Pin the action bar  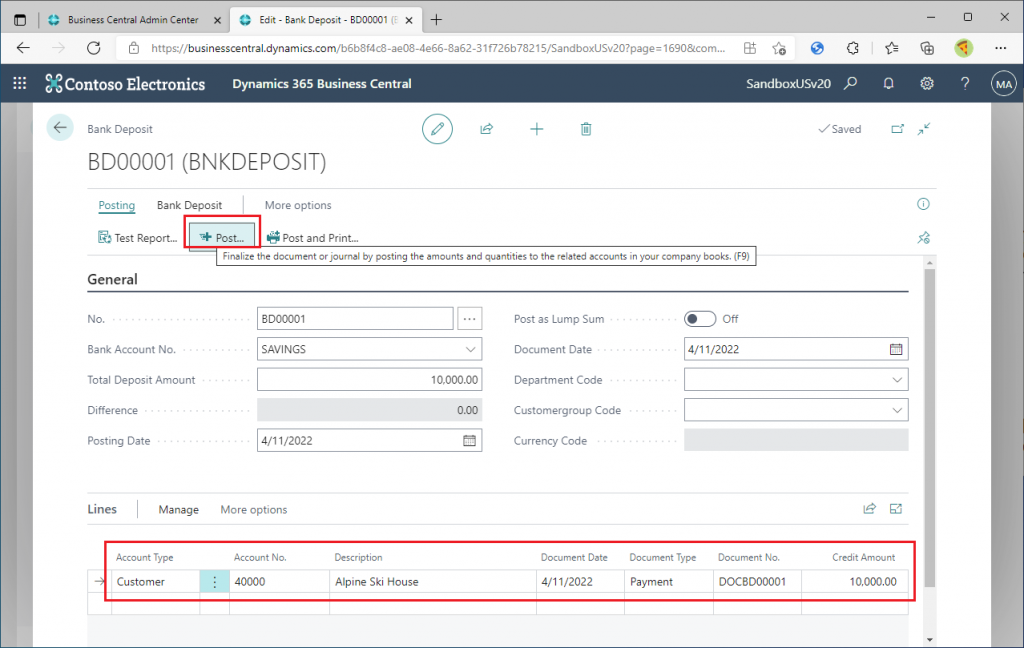click(923, 238)
